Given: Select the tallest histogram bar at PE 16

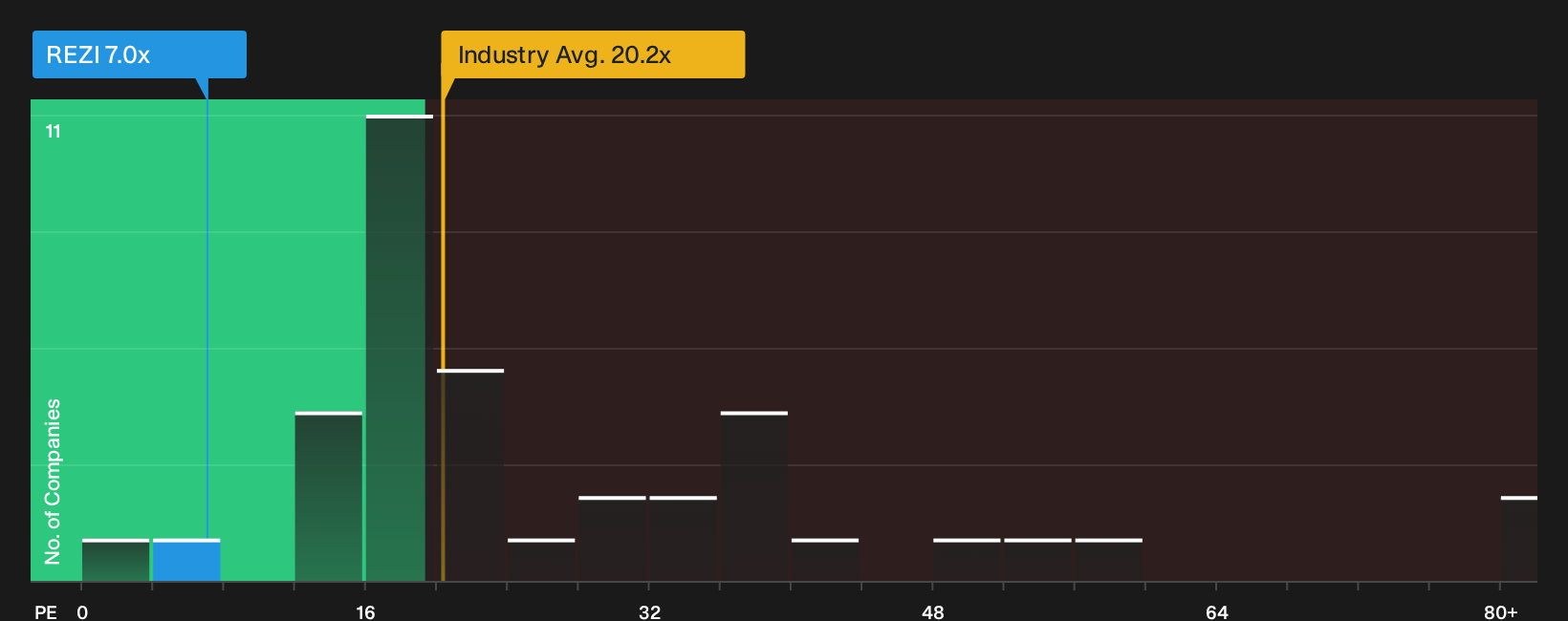Looking at the screenshot, I should [399, 348].
